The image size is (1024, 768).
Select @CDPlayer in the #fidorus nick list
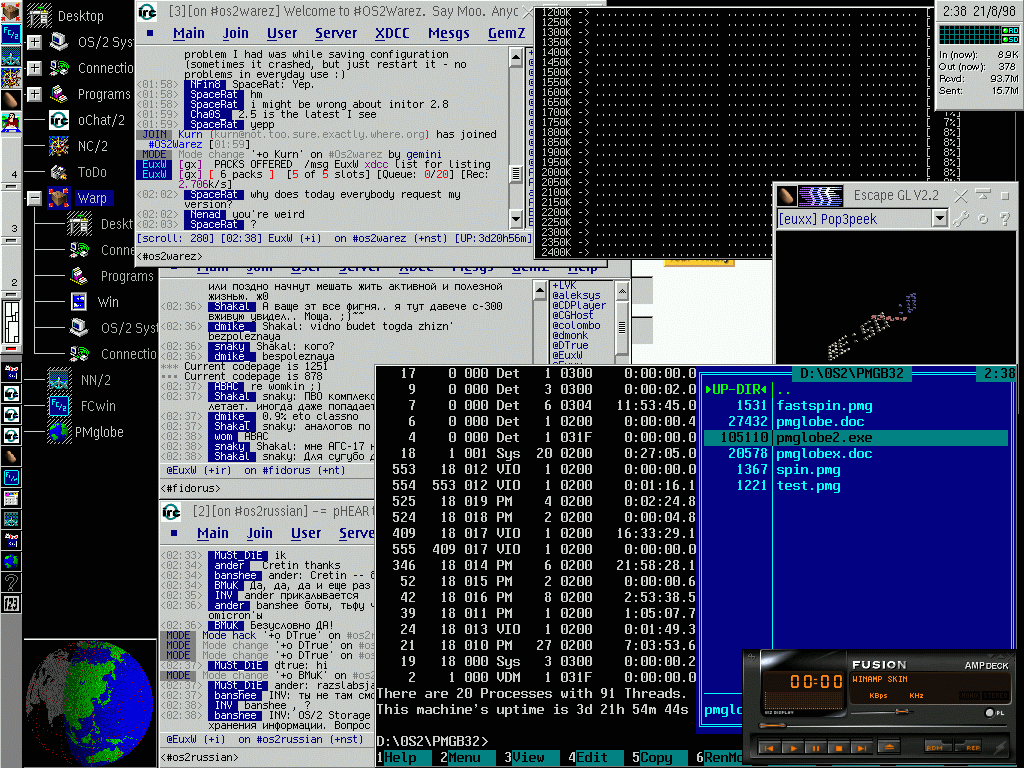579,305
